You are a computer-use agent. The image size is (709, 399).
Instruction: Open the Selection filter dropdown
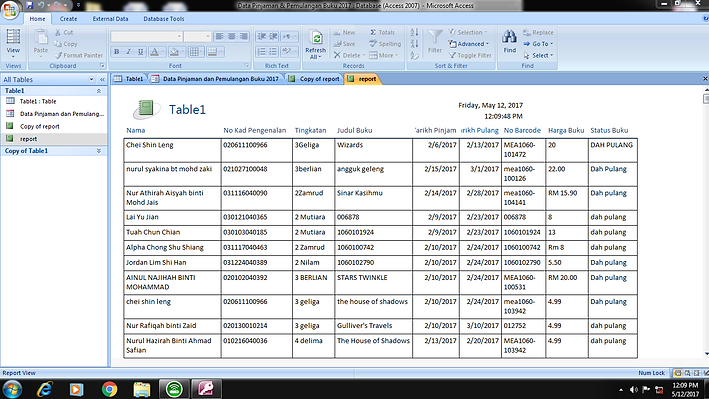[468, 33]
